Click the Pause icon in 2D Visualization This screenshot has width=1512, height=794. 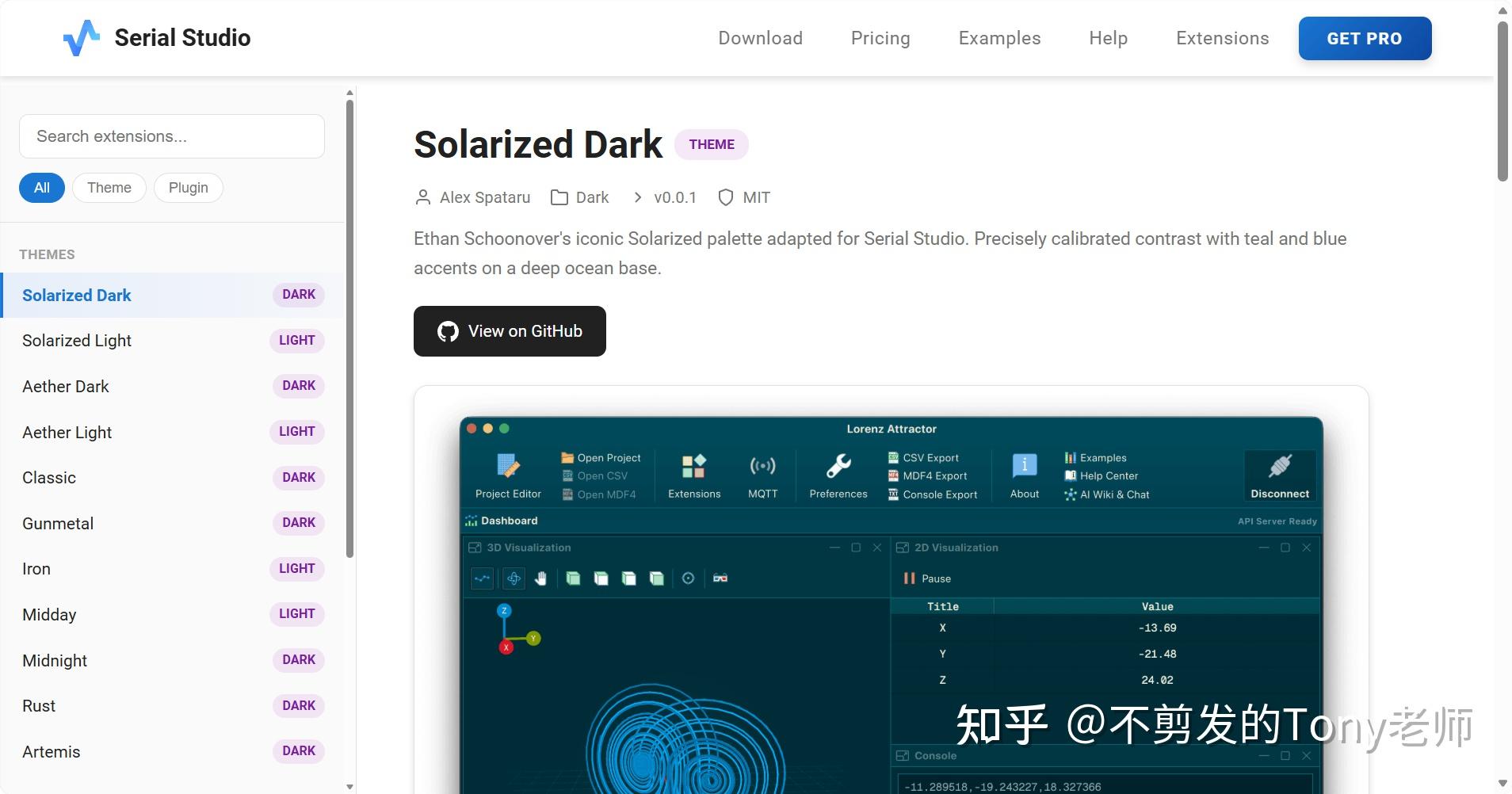pyautogui.click(x=909, y=578)
